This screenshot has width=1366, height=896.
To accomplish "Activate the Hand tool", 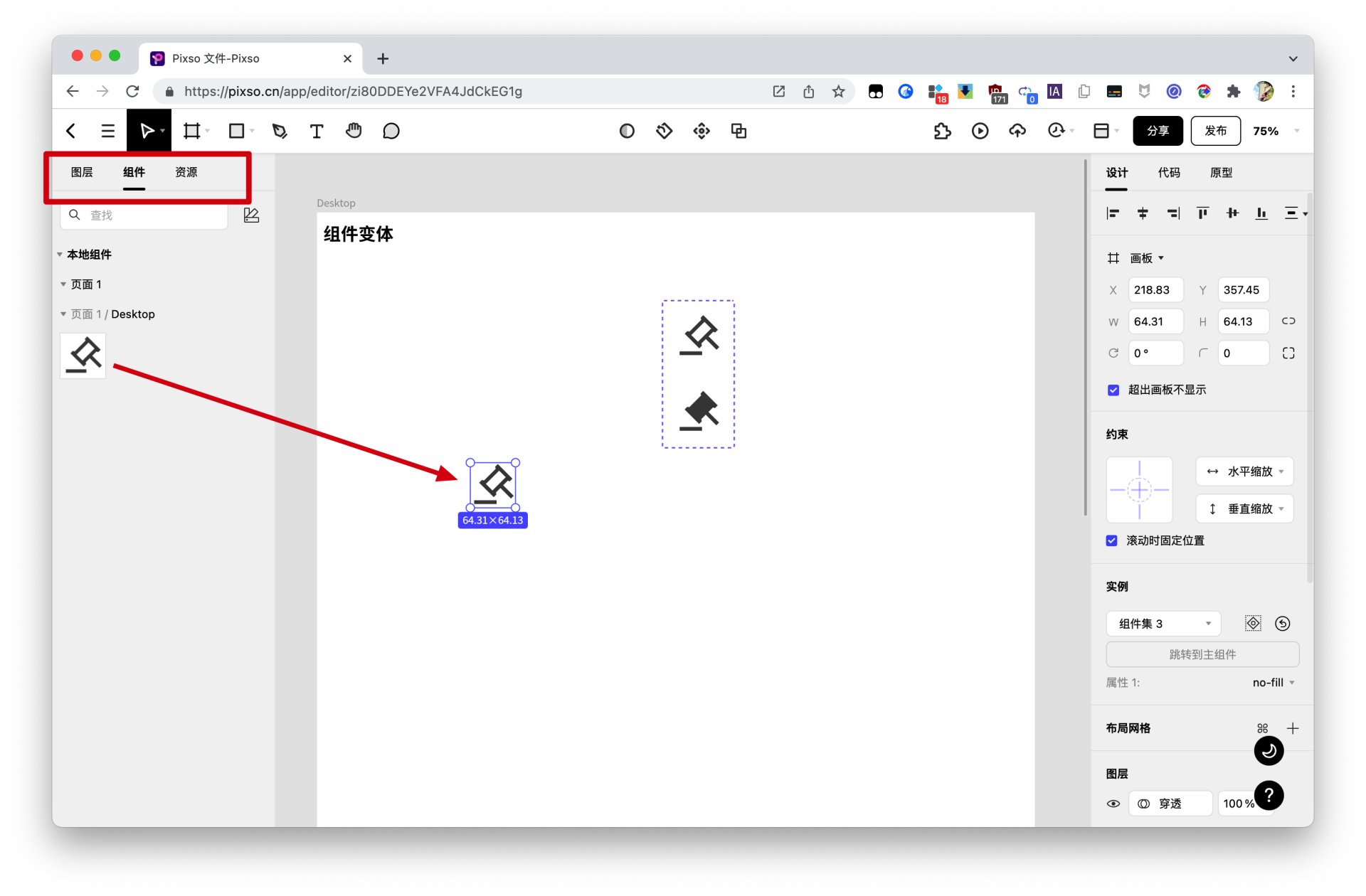I will (354, 131).
